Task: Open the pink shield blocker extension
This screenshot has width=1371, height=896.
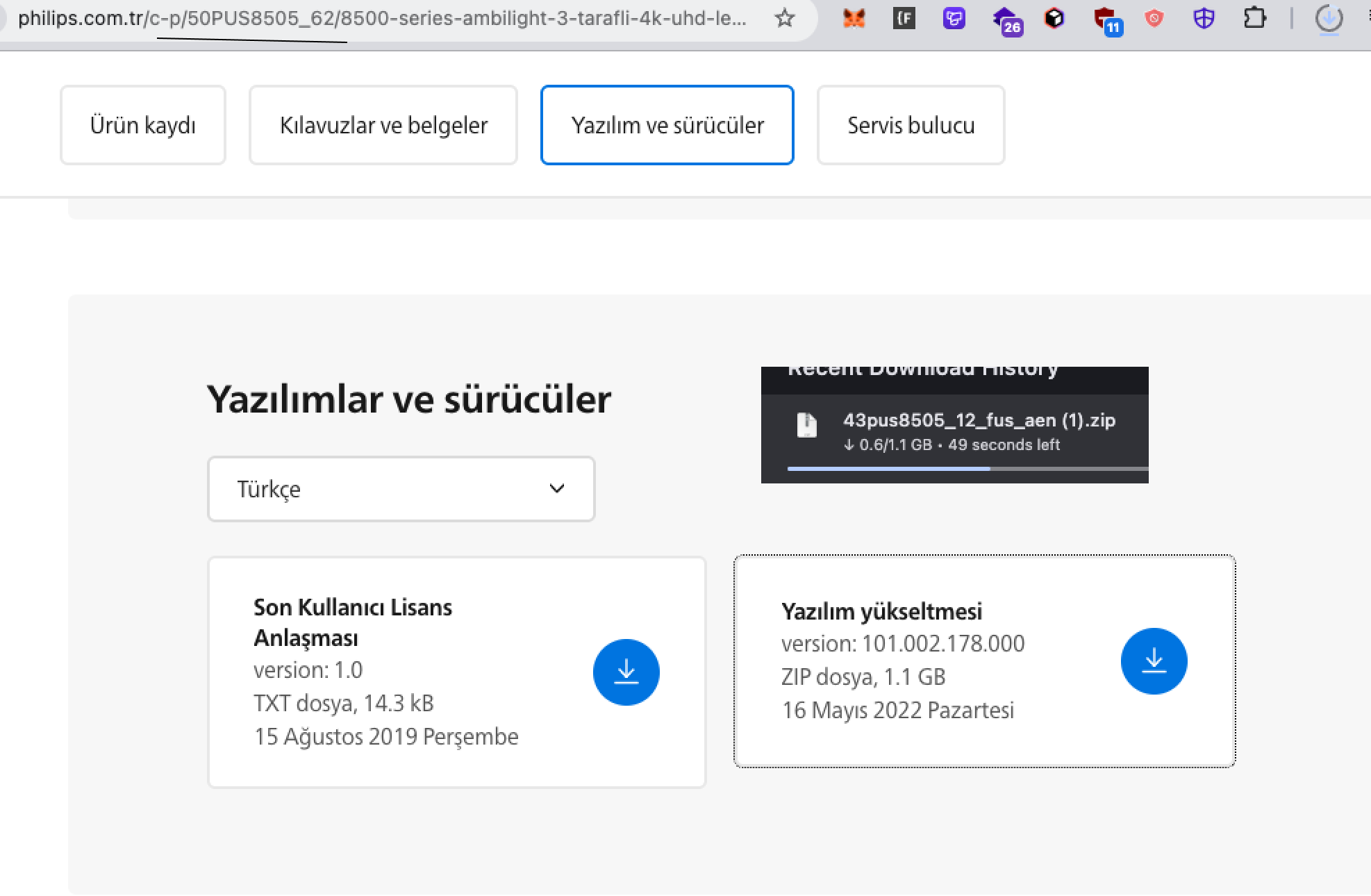Action: click(x=1154, y=18)
